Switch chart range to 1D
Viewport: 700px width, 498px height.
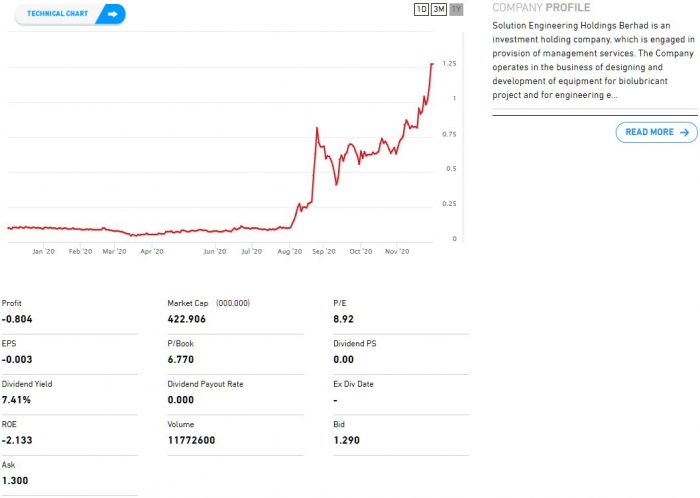(422, 9)
